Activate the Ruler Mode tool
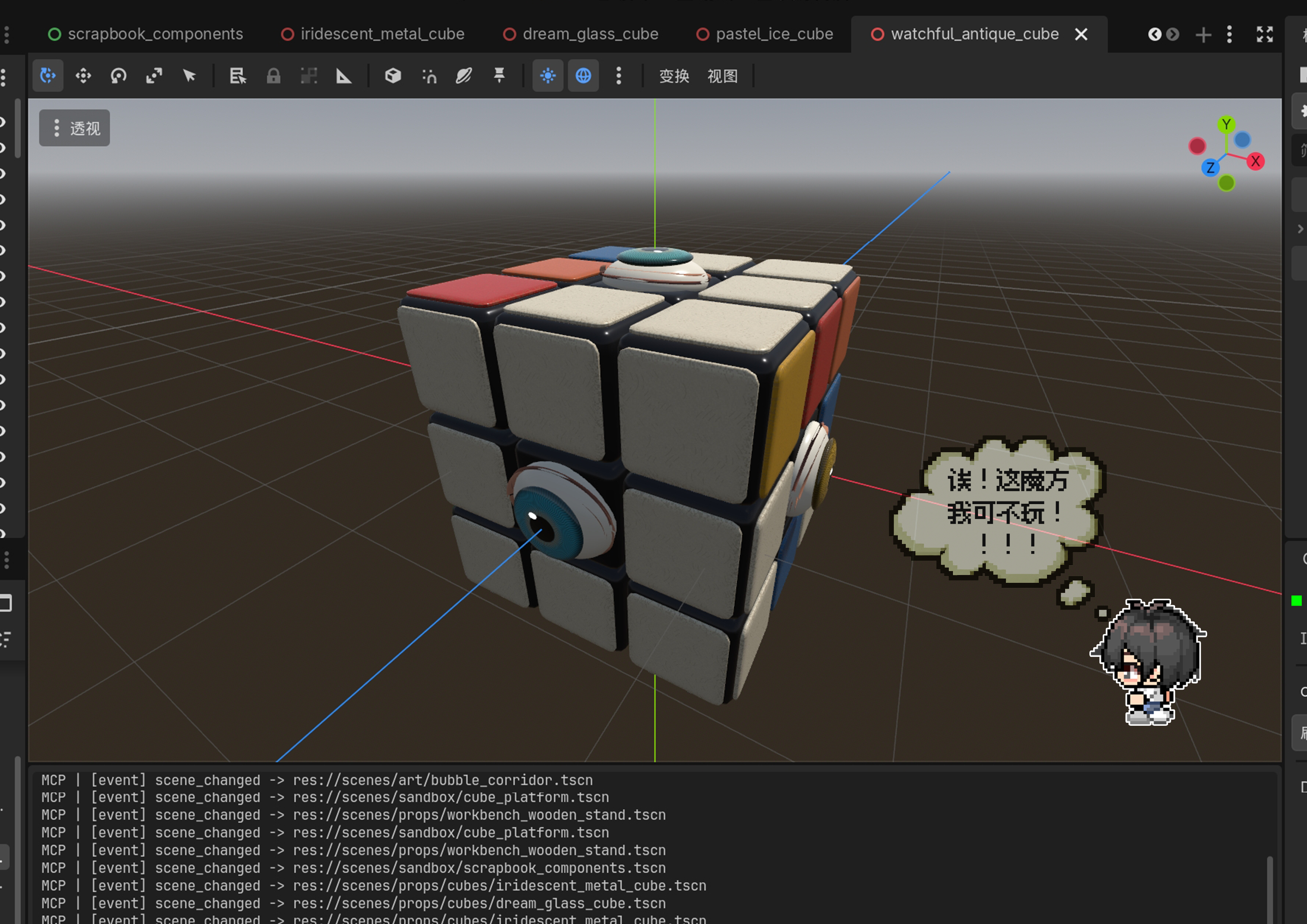Image resolution: width=1307 pixels, height=924 pixels. point(344,76)
